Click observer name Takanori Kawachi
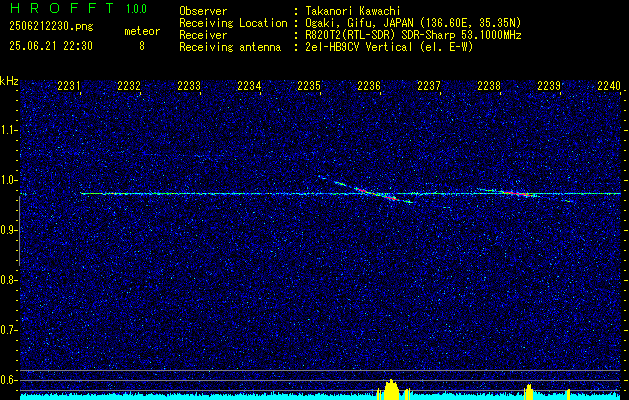This screenshot has width=629, height=400. 353,11
